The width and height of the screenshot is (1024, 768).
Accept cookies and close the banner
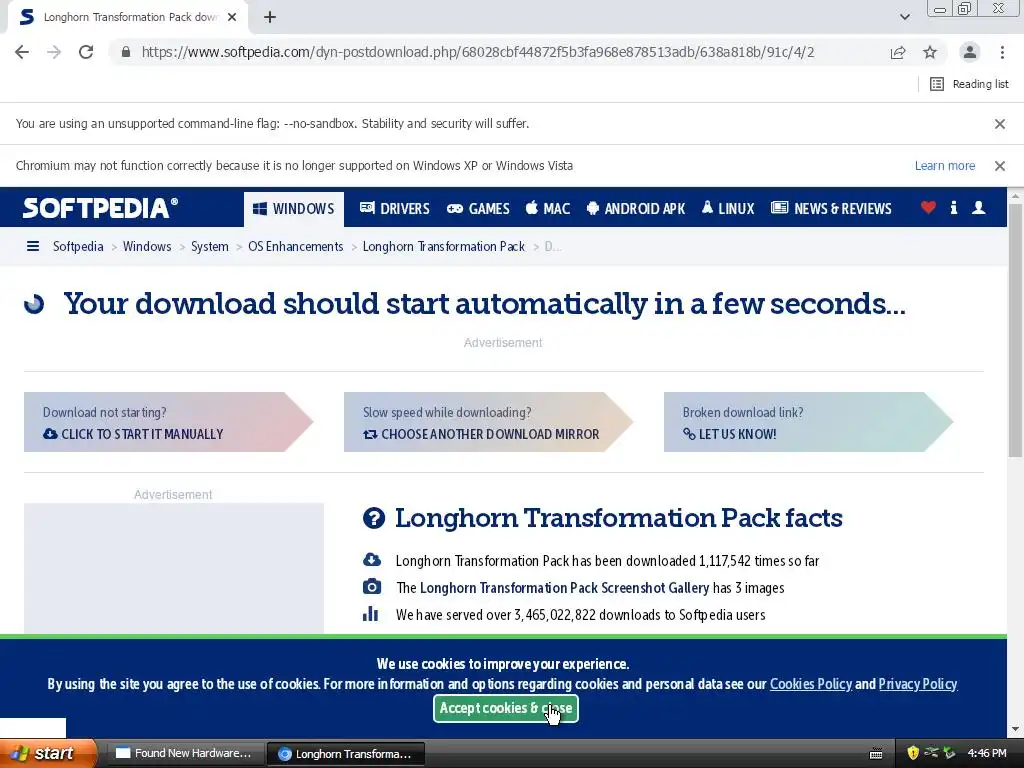point(505,709)
